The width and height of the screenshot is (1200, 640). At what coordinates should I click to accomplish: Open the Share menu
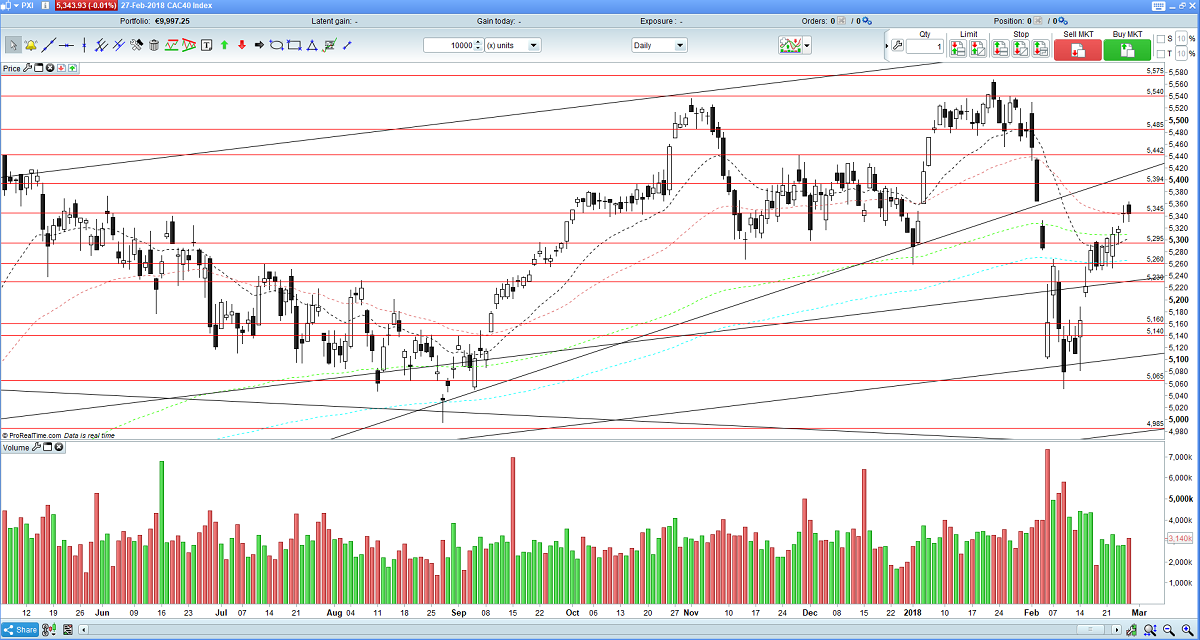click(23, 630)
